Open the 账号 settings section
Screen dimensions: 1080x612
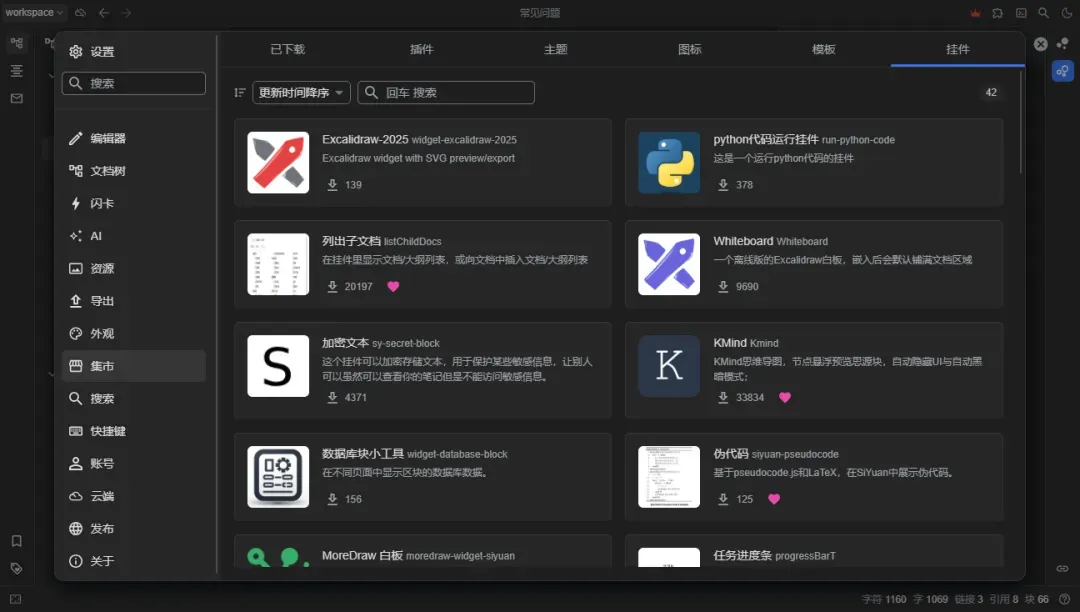click(x=134, y=463)
